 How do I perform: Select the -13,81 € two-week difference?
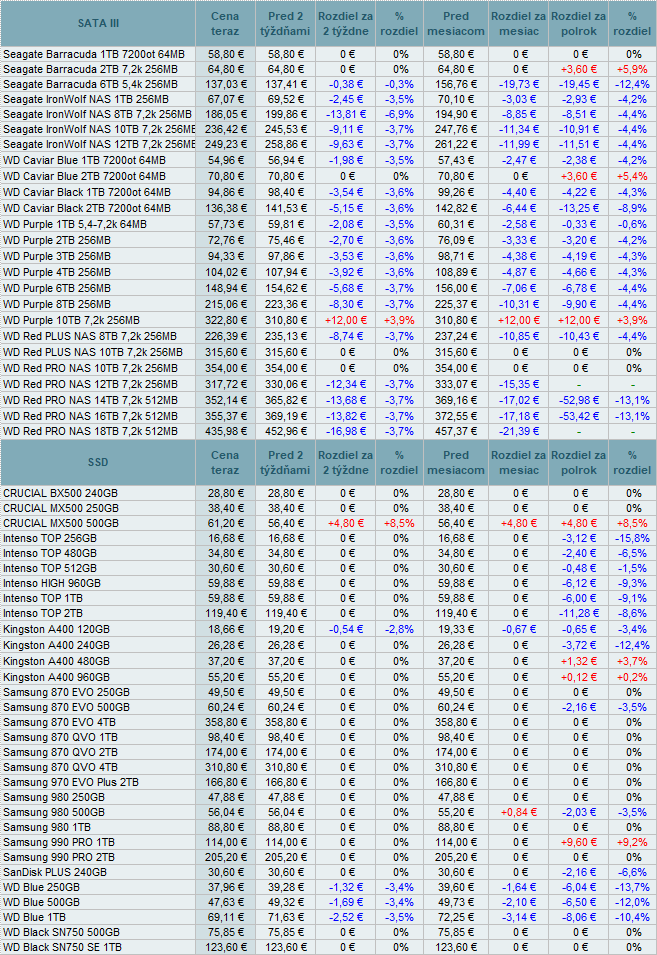pyautogui.click(x=346, y=114)
